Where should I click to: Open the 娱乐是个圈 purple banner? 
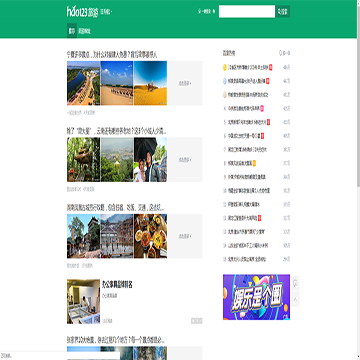coord(256,297)
